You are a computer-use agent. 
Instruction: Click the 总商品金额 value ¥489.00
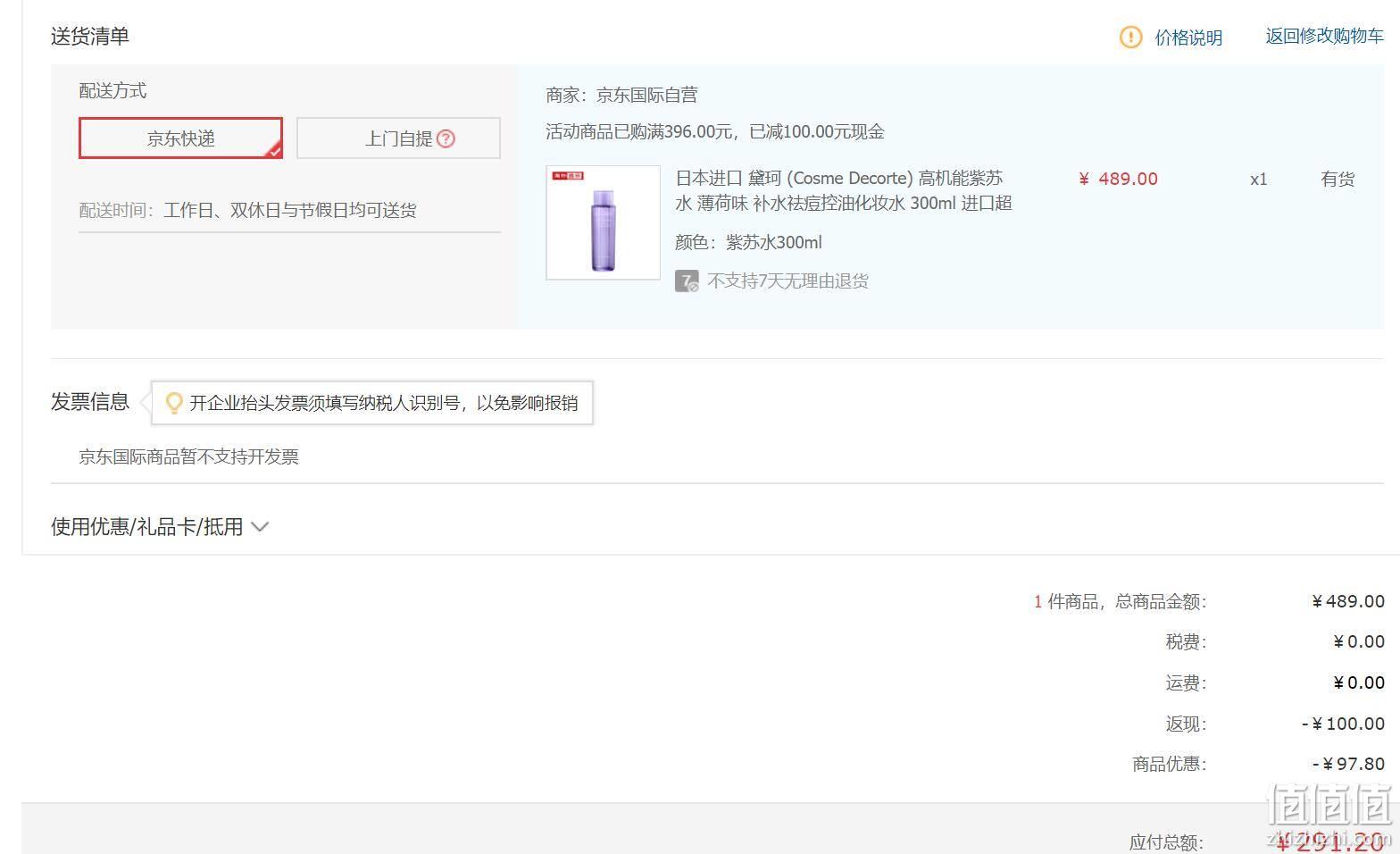1348,601
